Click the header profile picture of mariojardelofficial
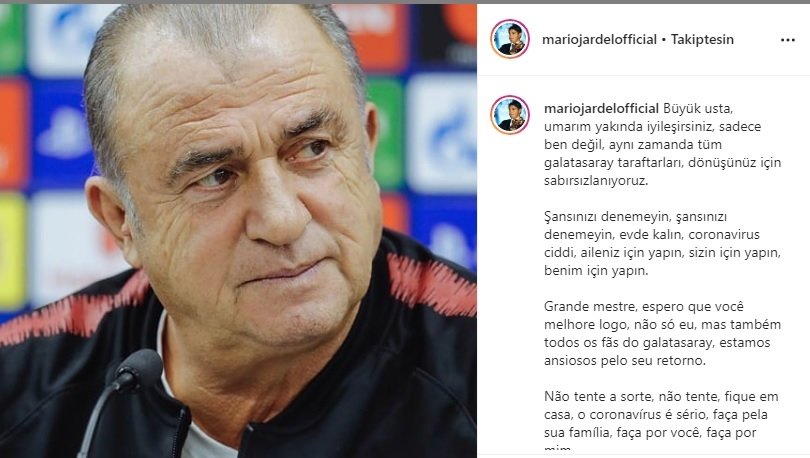Viewport: 810px width, 458px height. point(510,39)
